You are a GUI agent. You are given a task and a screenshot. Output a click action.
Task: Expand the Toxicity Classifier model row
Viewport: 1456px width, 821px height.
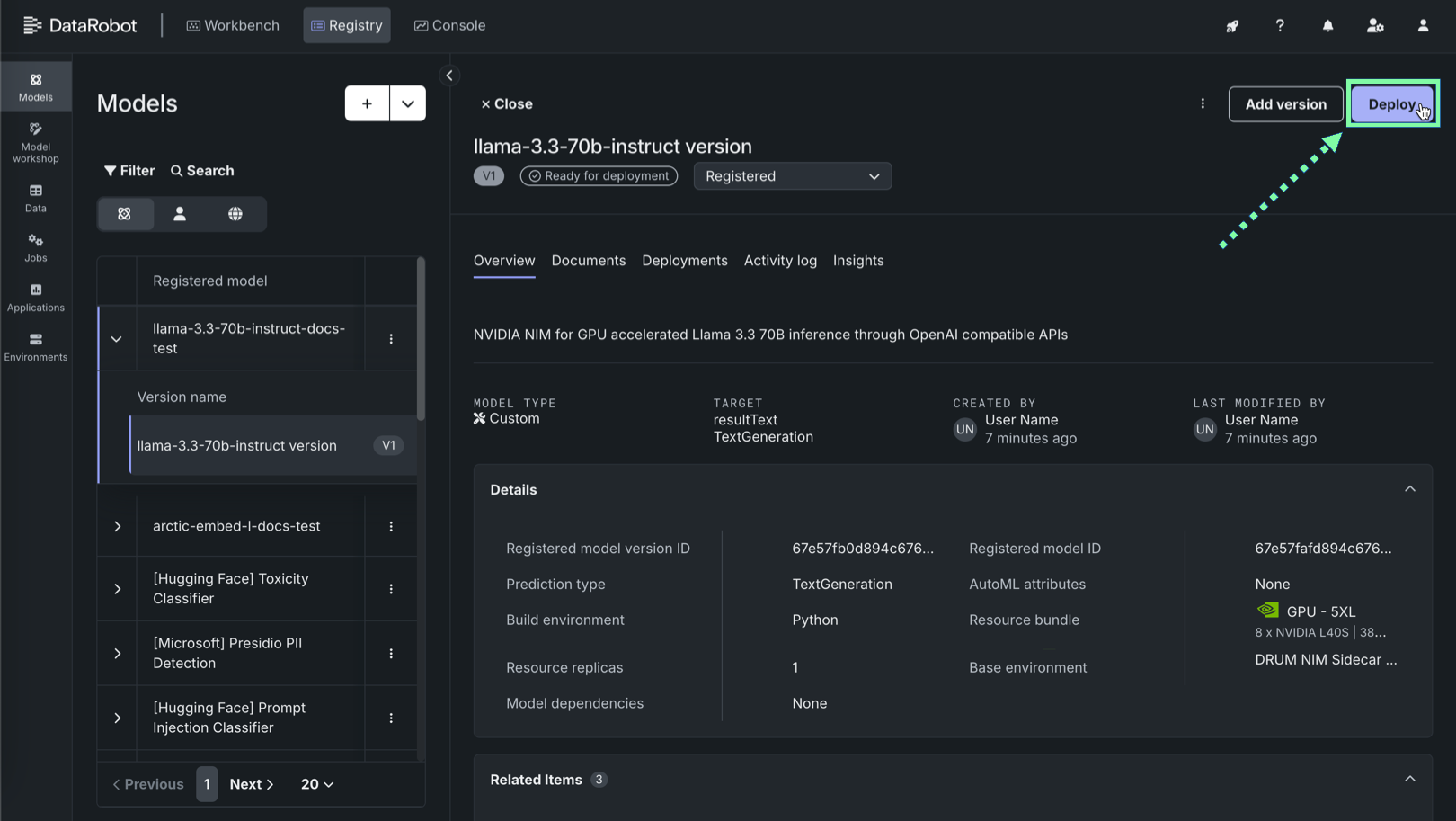118,589
